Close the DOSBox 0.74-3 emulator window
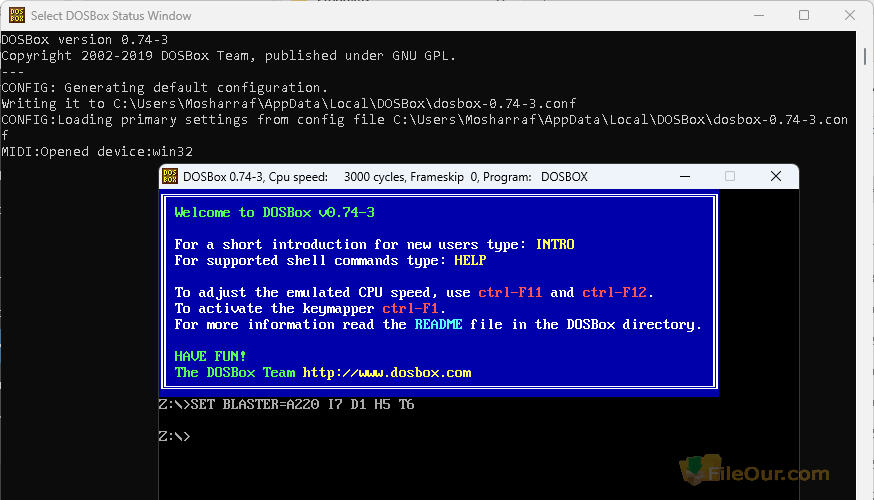874x500 pixels. (776, 177)
